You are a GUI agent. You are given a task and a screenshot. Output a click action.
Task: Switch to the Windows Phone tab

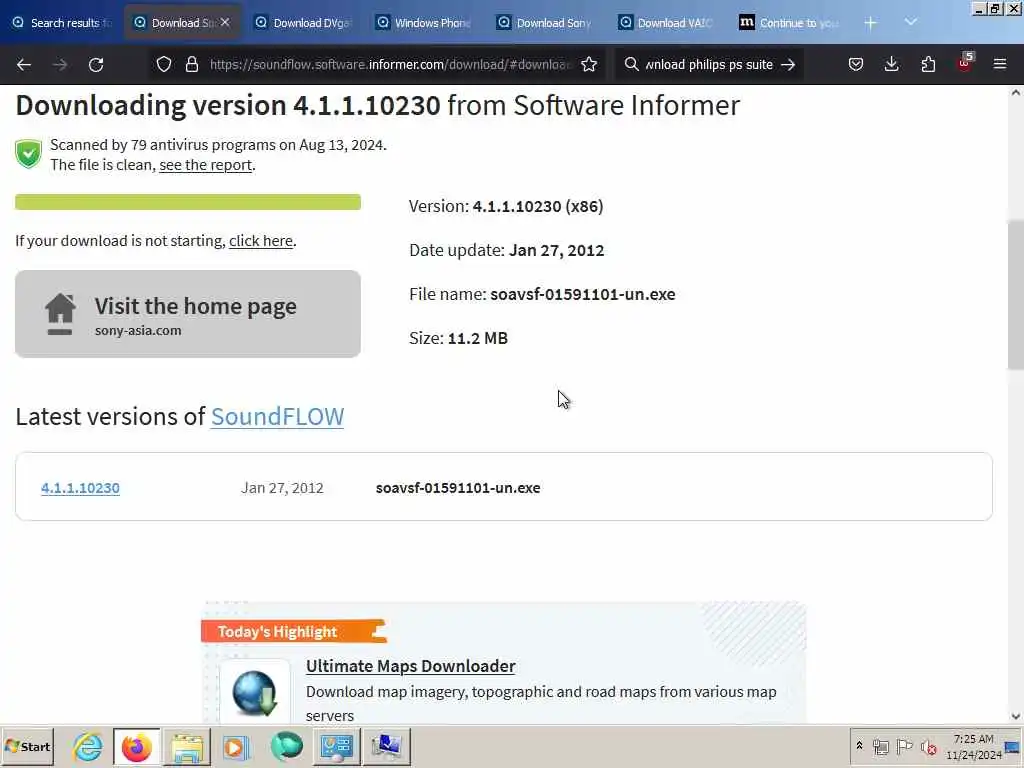(x=426, y=22)
